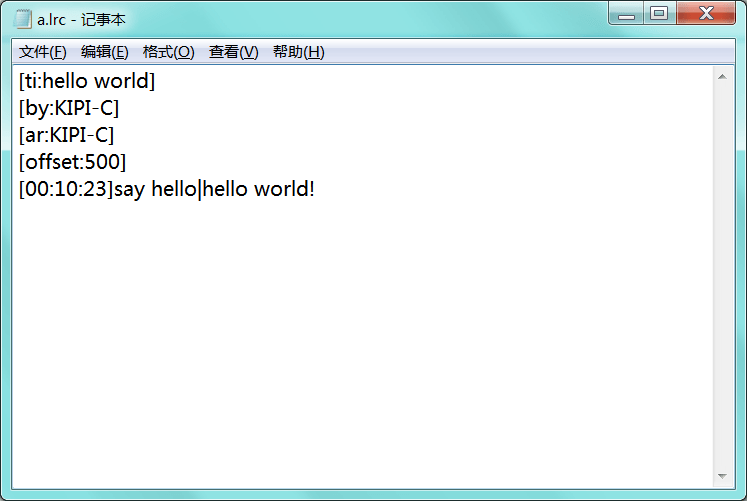Close the a.lrc Notepad window
The width and height of the screenshot is (747, 501).
(x=706, y=14)
